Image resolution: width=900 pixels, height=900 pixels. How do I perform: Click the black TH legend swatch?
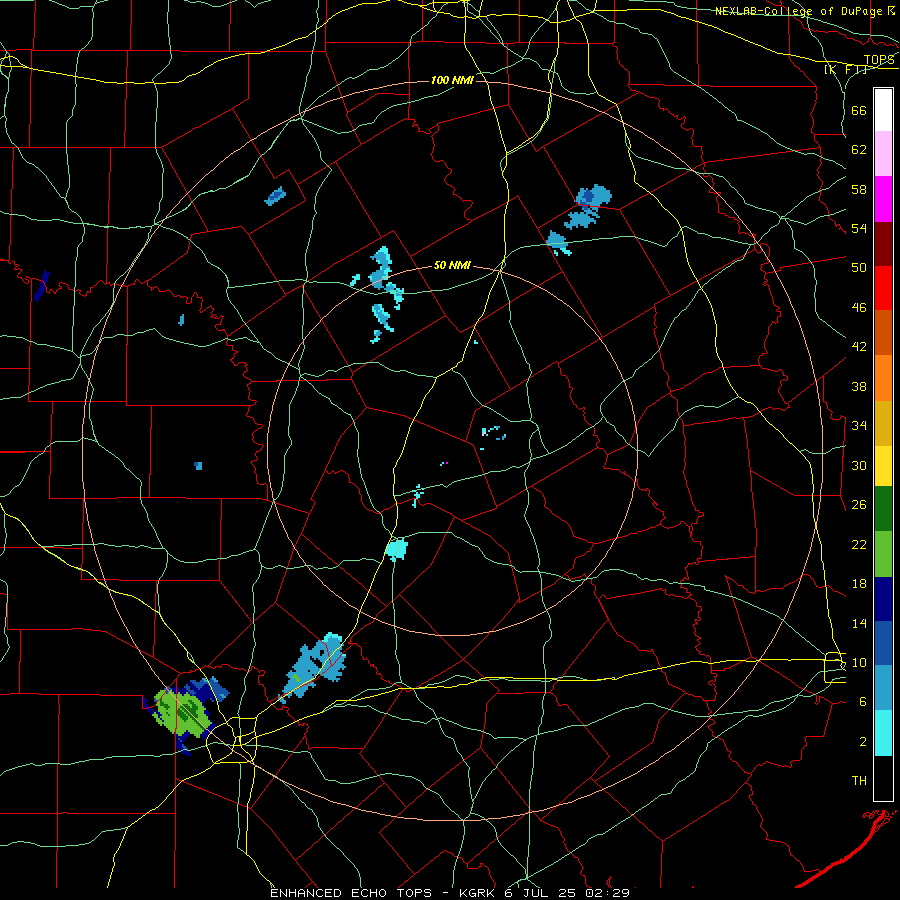pyautogui.click(x=883, y=778)
